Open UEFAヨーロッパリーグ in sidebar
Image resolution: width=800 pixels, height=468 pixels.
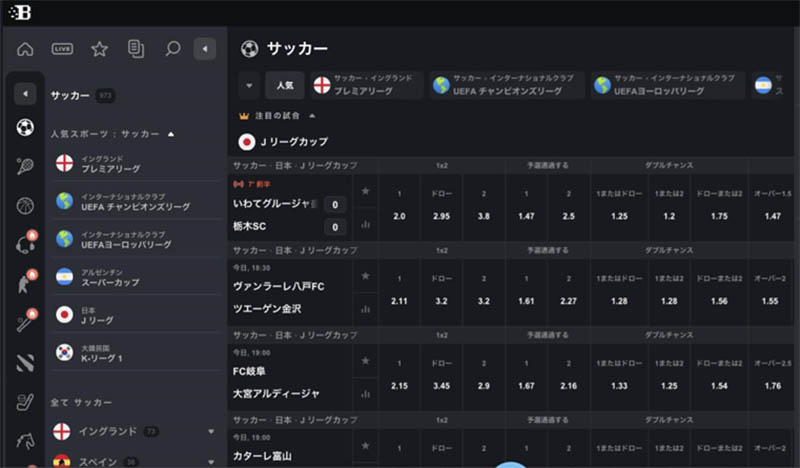(x=135, y=239)
